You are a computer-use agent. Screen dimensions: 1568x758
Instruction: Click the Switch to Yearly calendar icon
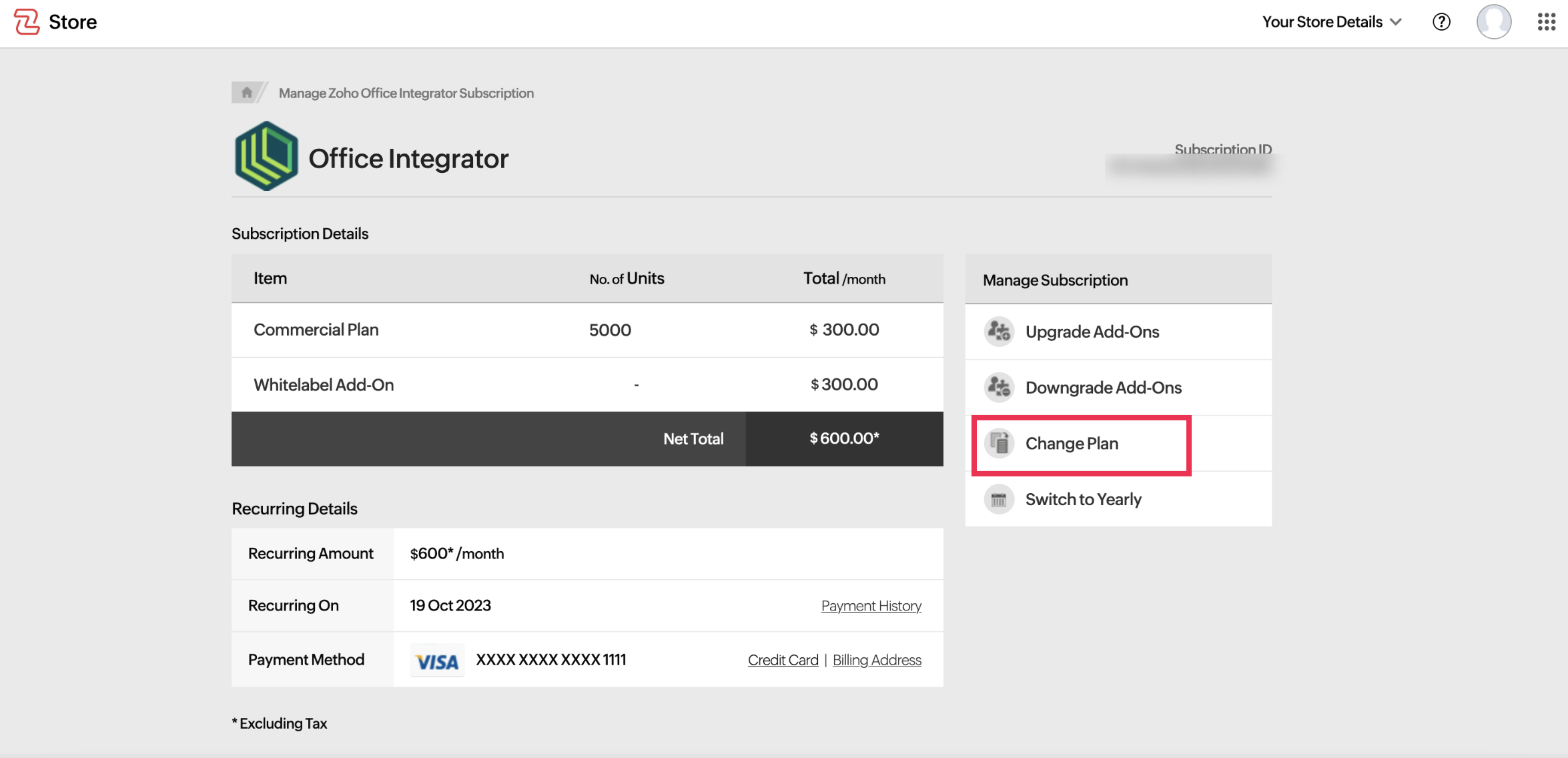click(999, 499)
